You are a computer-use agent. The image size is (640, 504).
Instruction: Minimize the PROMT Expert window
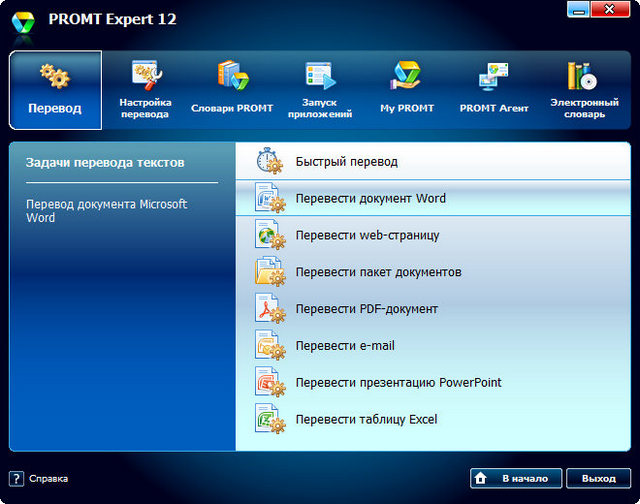point(577,9)
